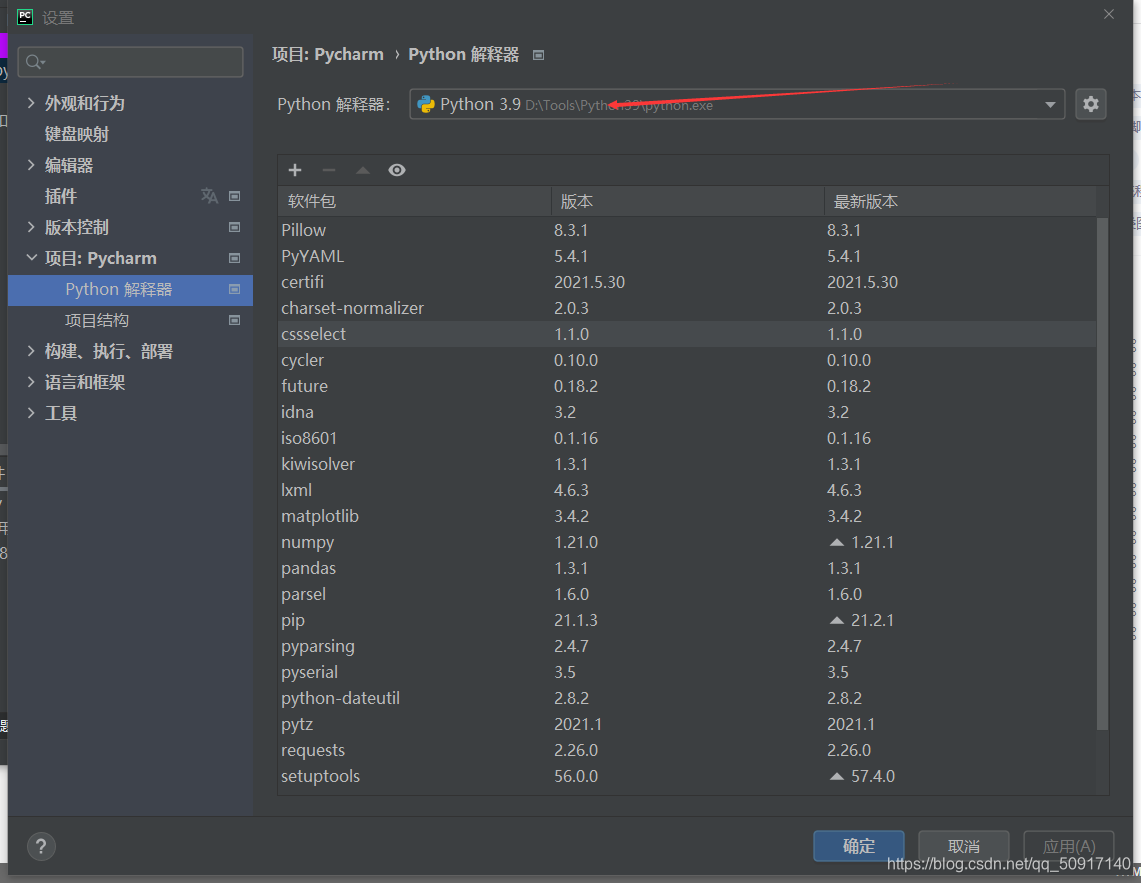Select the numpy package row

[687, 542]
